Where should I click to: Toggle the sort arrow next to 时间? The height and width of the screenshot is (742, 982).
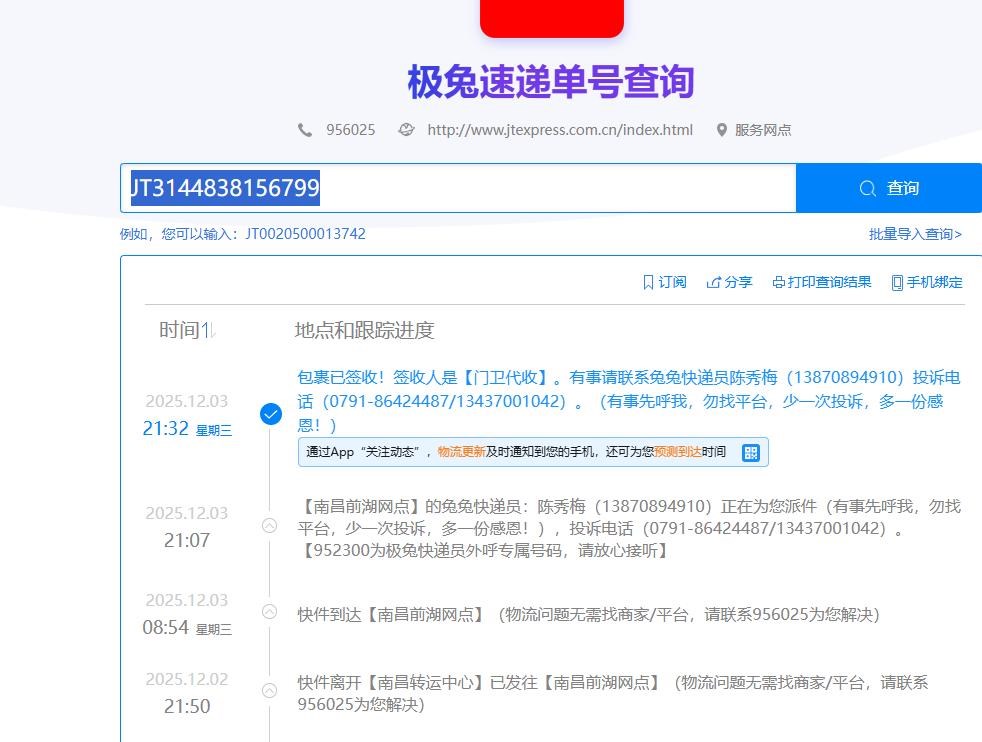(x=210, y=331)
